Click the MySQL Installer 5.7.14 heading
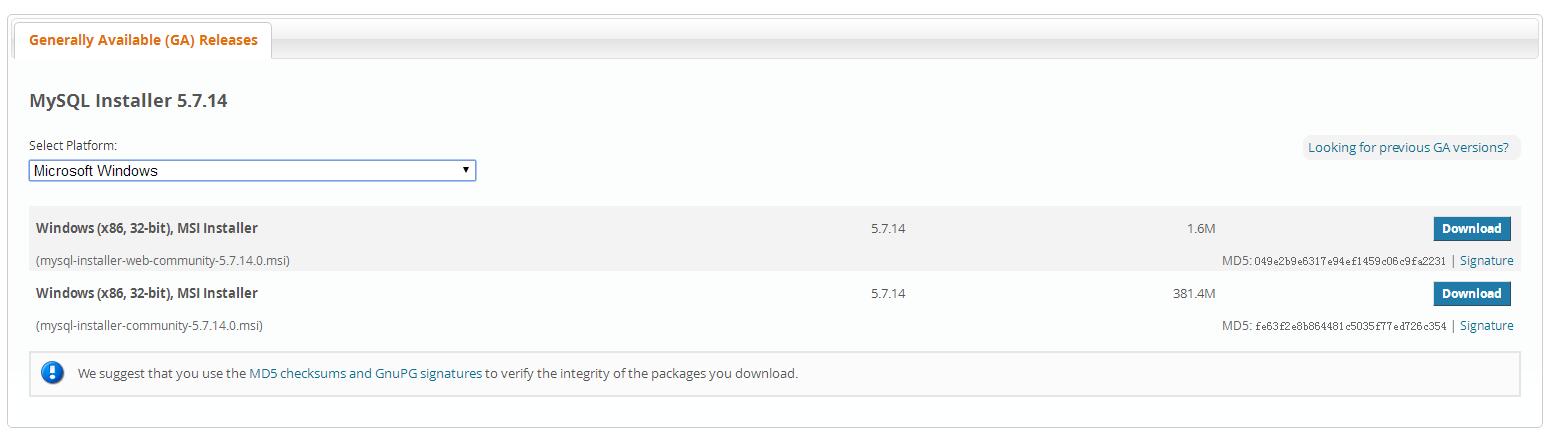Image resolution: width=1557 pixels, height=440 pixels. [x=128, y=101]
